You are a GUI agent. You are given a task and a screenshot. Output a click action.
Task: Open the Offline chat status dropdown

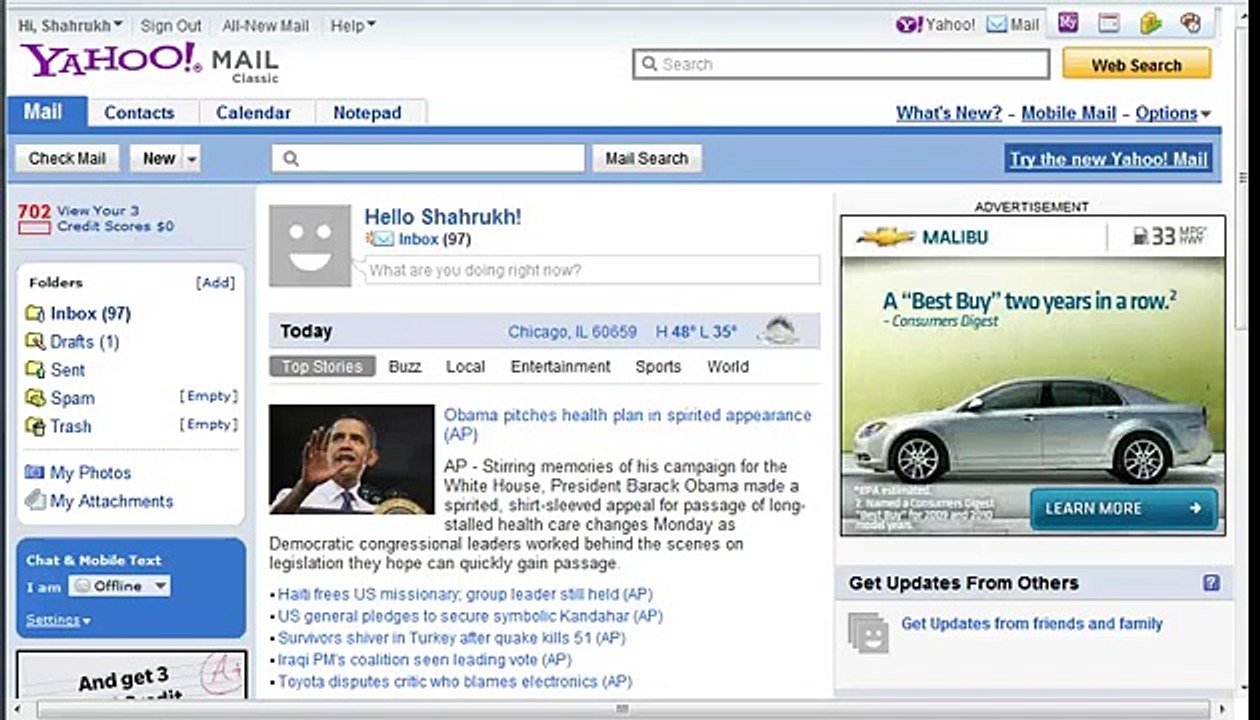[x=120, y=586]
